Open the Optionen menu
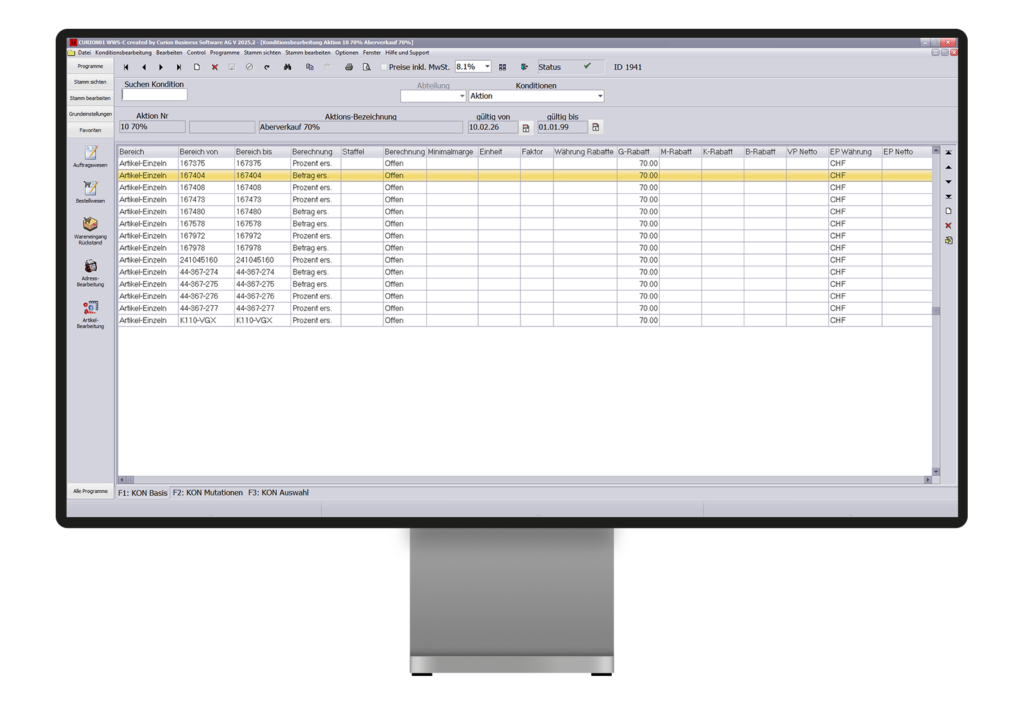1024x704 pixels. [x=346, y=53]
